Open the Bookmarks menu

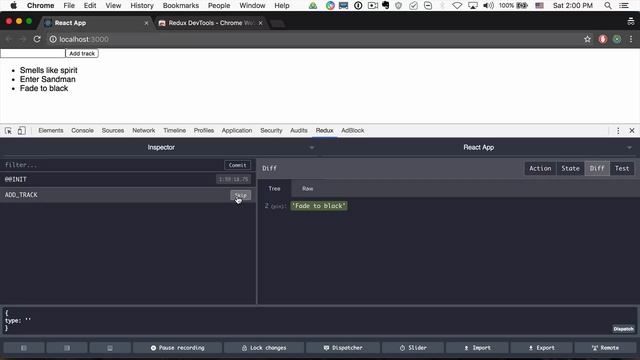click(x=180, y=5)
